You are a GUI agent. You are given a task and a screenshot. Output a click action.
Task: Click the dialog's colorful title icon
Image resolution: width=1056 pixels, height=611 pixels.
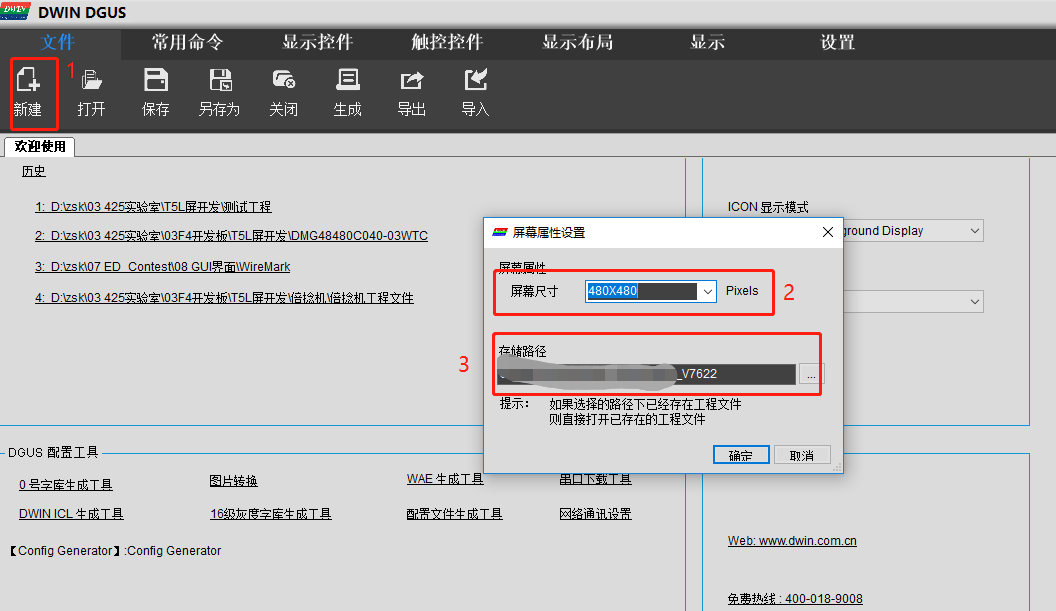coord(500,232)
